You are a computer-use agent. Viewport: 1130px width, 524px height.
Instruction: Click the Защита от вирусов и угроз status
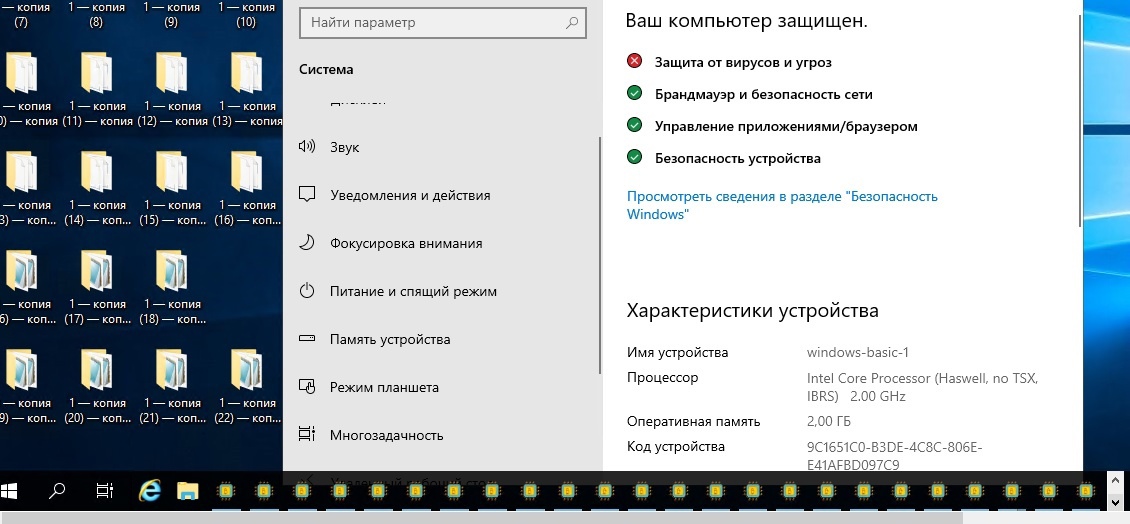742,62
